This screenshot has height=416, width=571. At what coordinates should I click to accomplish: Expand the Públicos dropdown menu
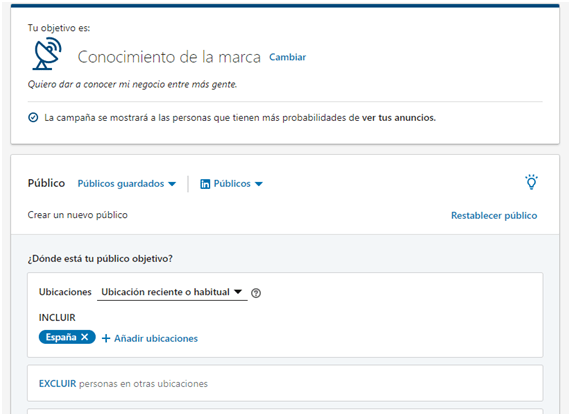[237, 184]
